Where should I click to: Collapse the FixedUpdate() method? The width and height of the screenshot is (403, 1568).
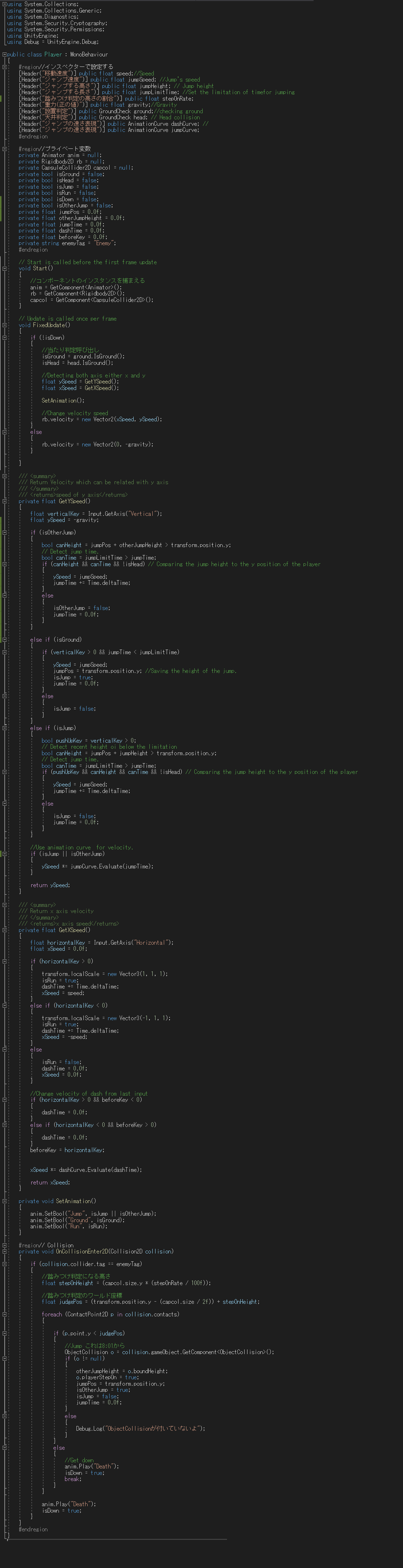click(4, 325)
